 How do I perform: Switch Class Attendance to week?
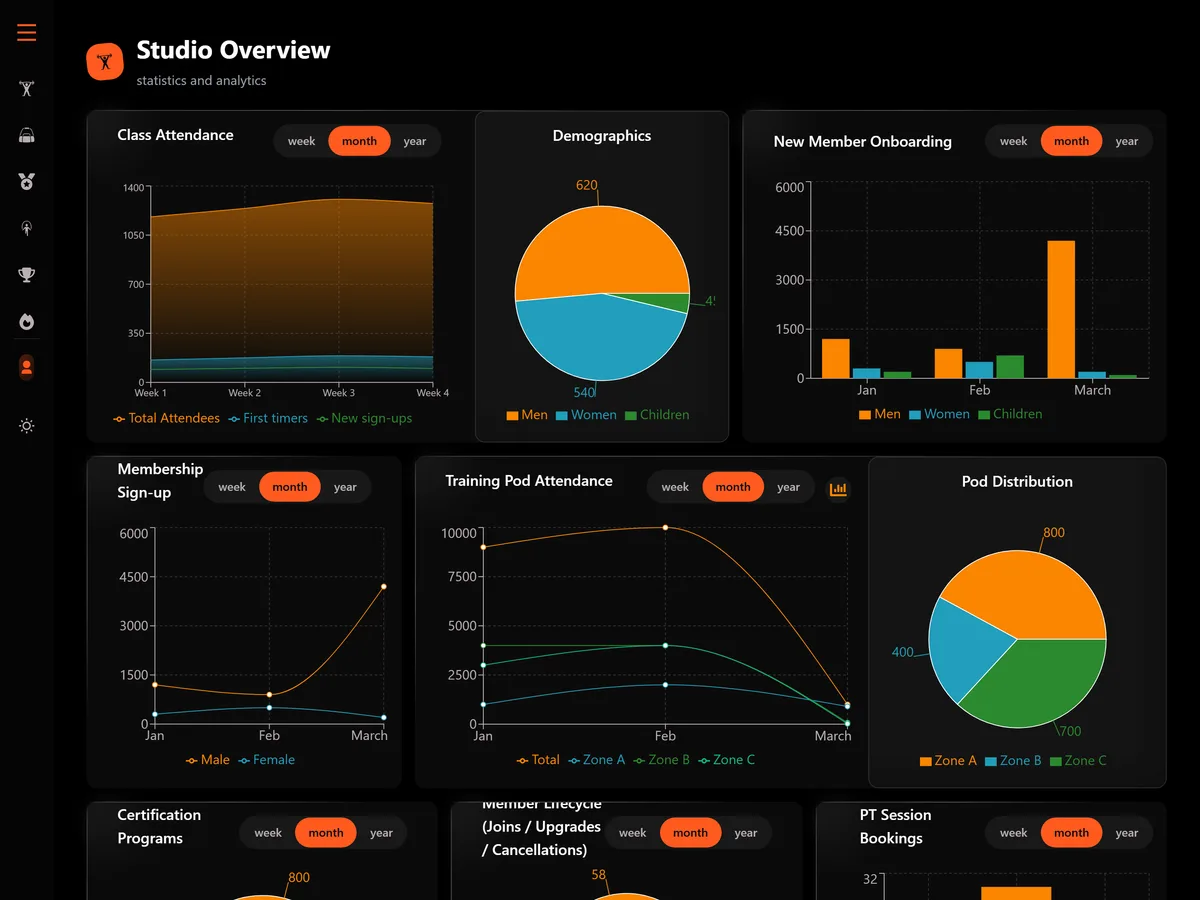[301, 141]
